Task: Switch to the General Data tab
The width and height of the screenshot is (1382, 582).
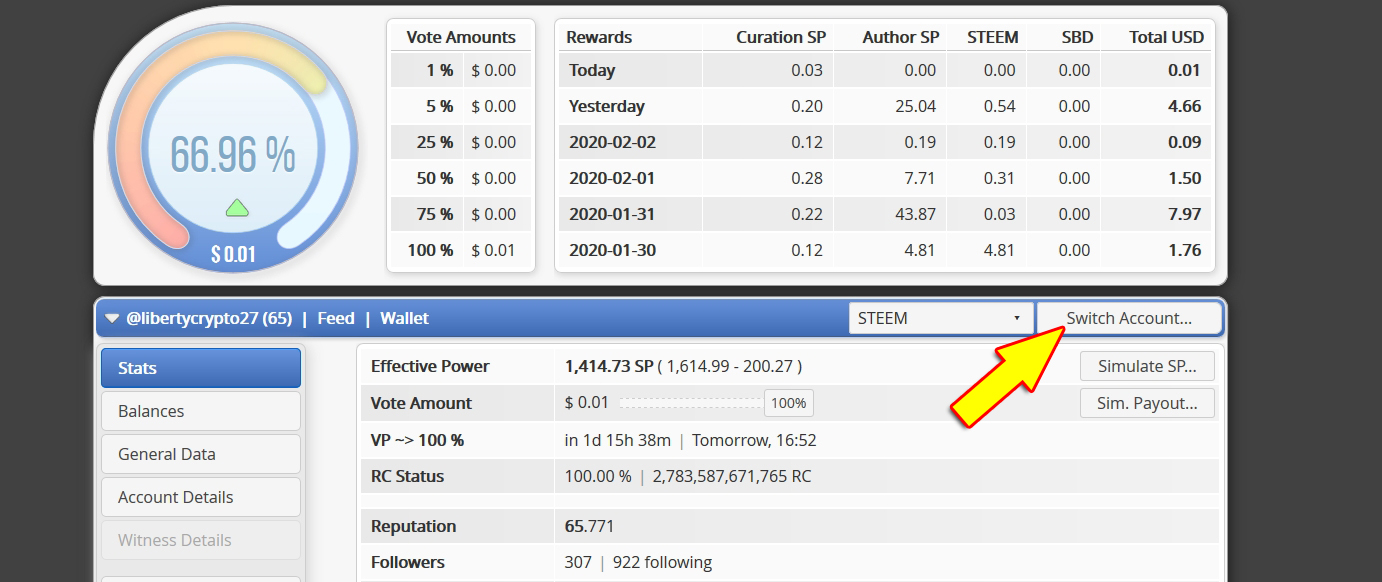Action: (201, 454)
